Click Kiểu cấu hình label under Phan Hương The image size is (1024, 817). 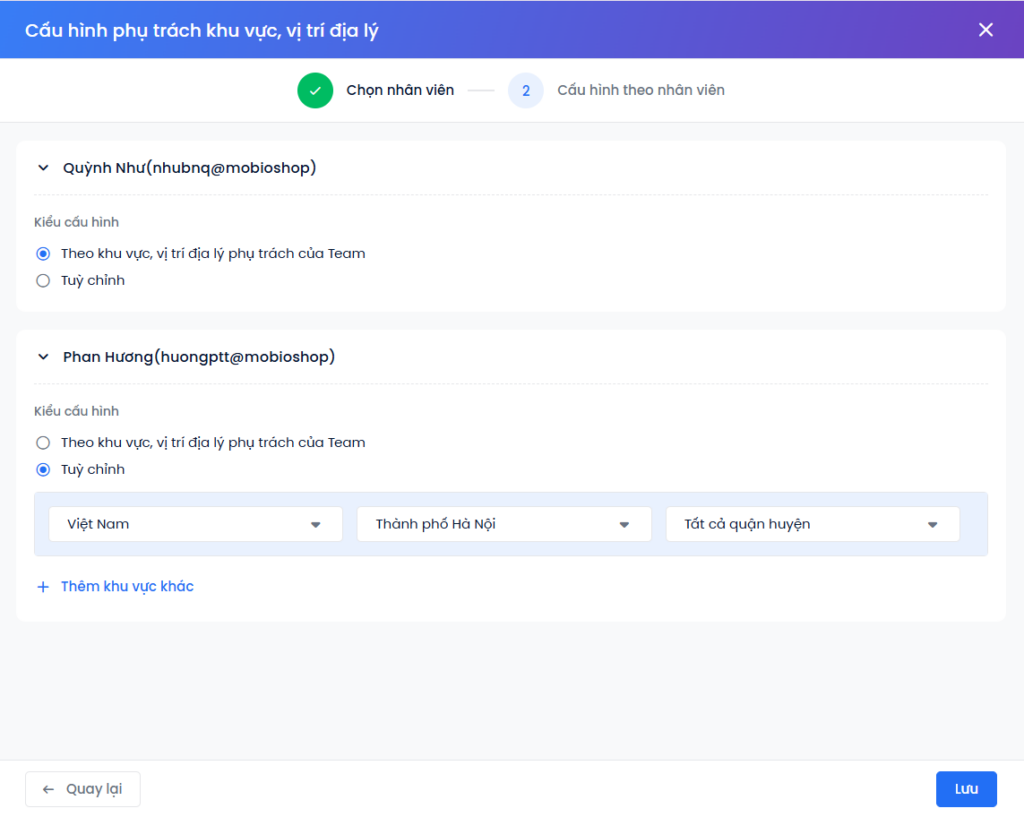(x=76, y=411)
